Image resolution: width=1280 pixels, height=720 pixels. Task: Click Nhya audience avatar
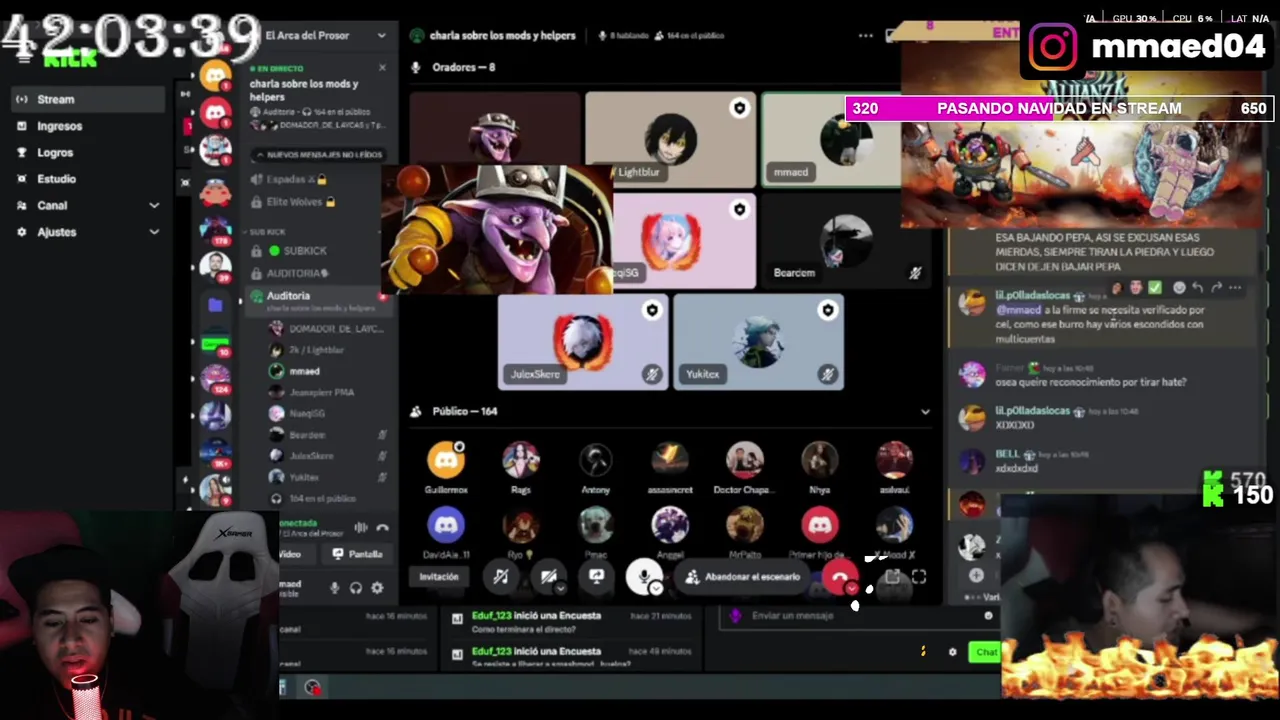(x=819, y=460)
